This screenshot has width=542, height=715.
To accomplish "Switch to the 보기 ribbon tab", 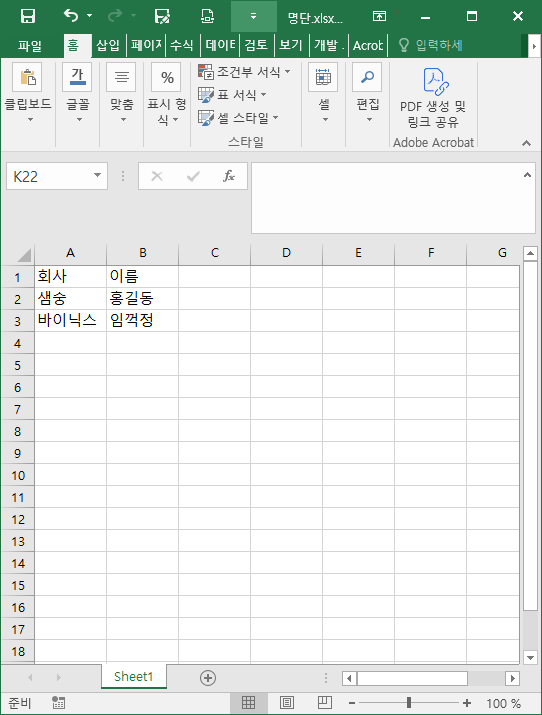I will pos(291,46).
